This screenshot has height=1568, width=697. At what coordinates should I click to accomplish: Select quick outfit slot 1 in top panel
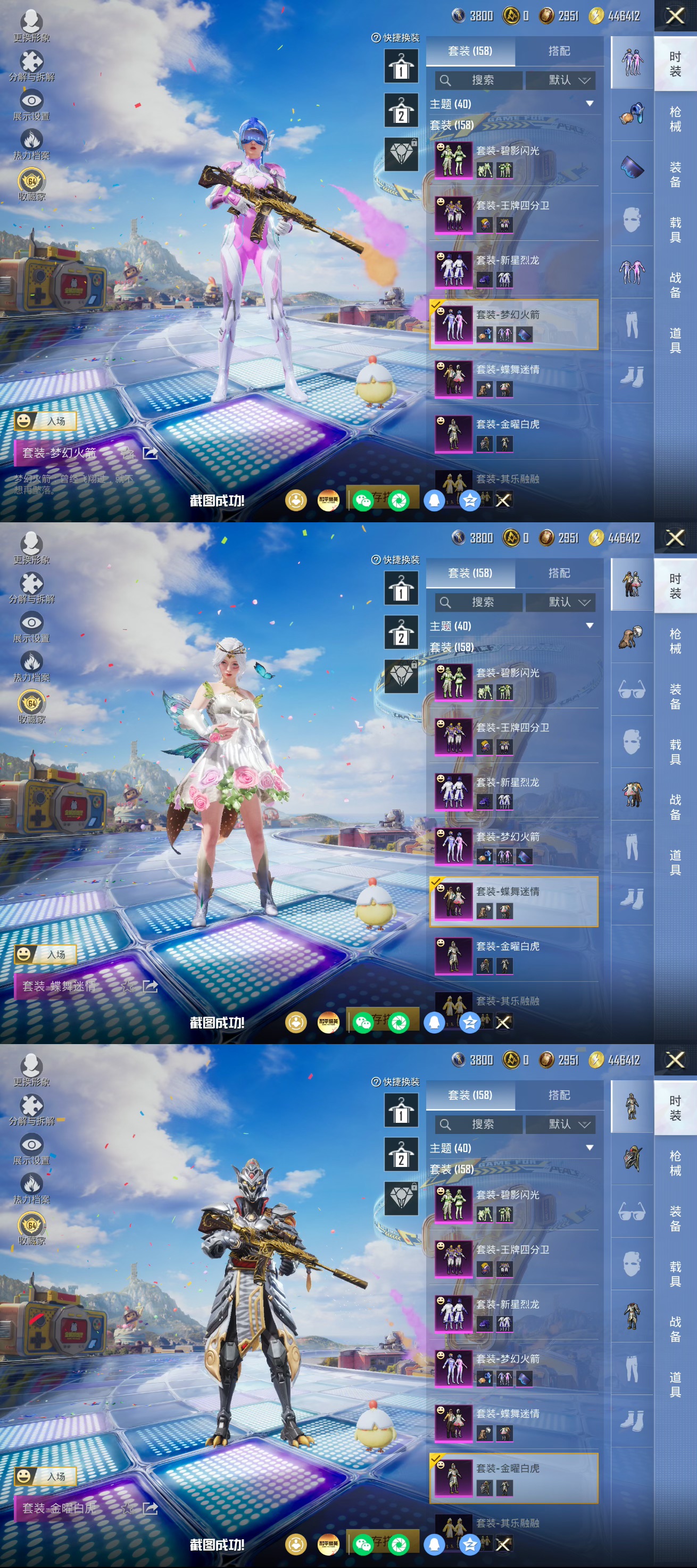point(401,66)
